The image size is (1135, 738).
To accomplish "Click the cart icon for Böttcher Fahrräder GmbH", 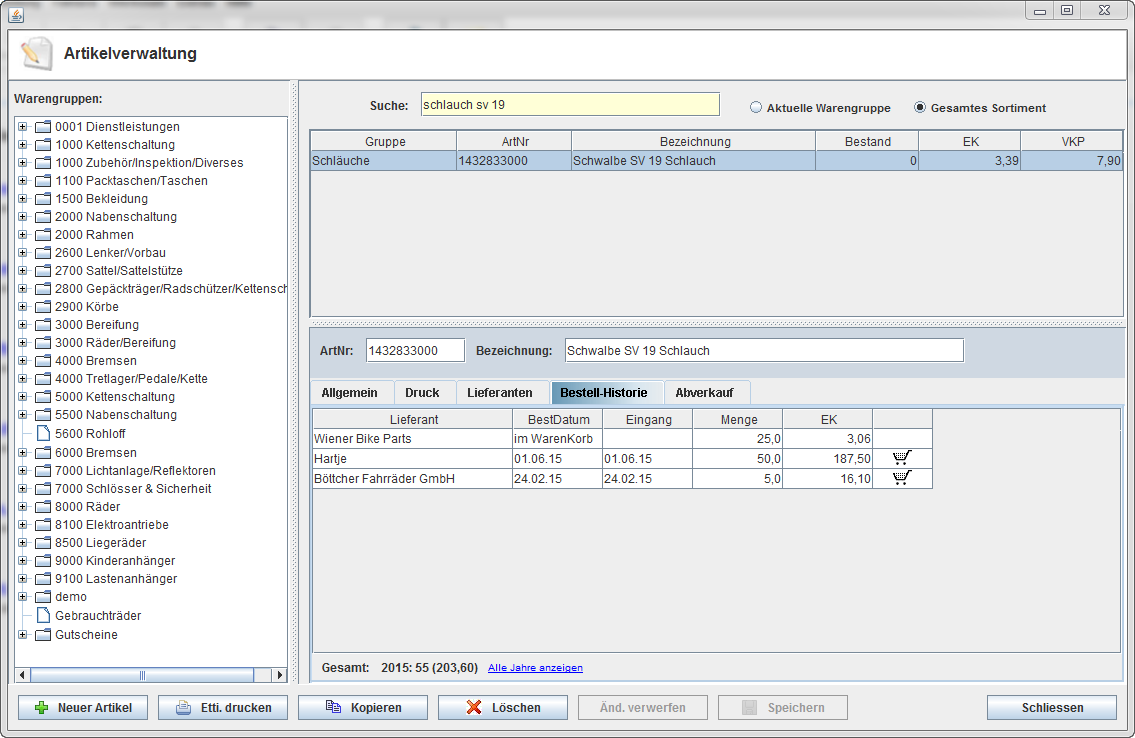I will click(902, 478).
